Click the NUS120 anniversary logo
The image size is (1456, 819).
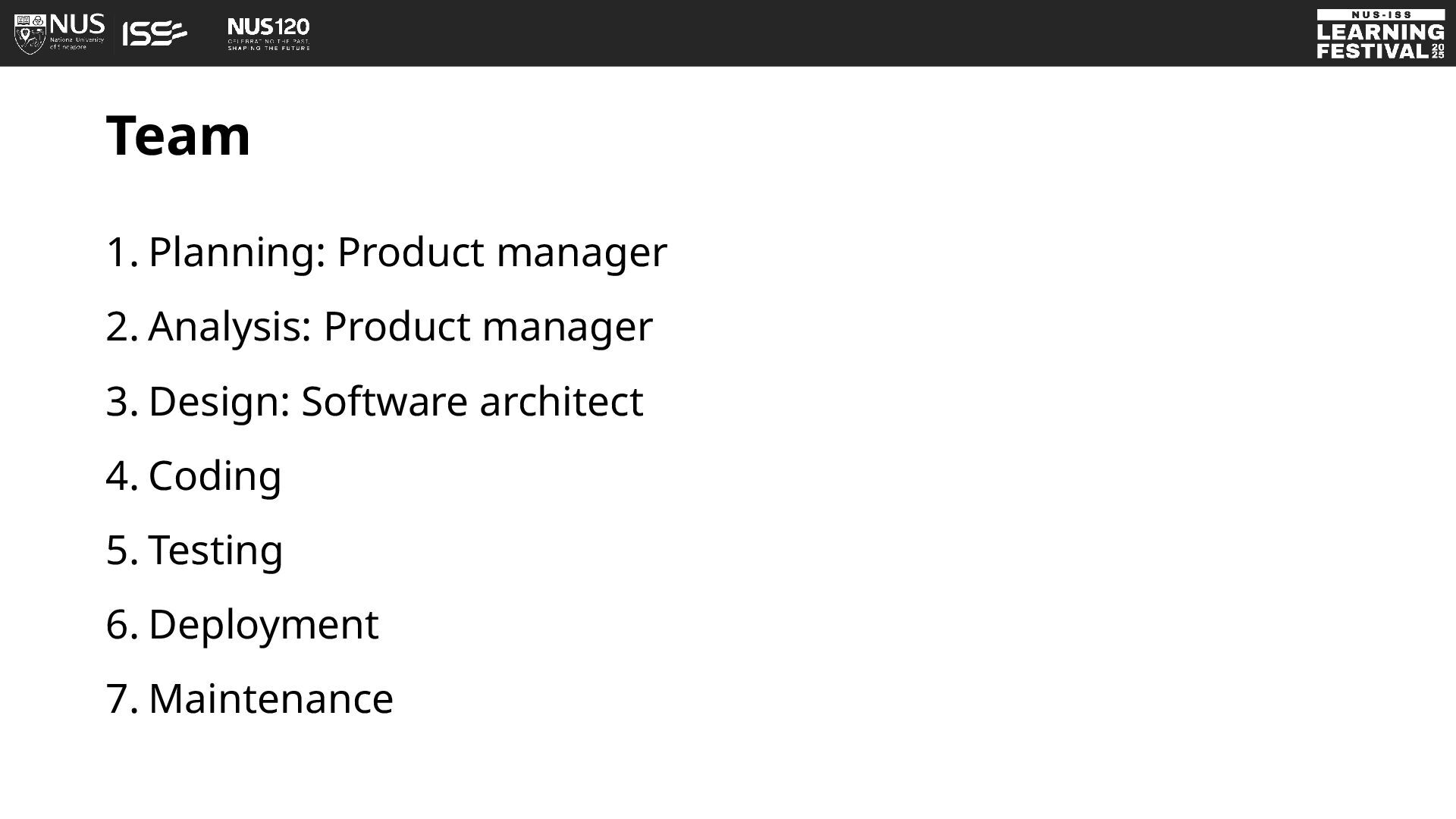coord(268,34)
